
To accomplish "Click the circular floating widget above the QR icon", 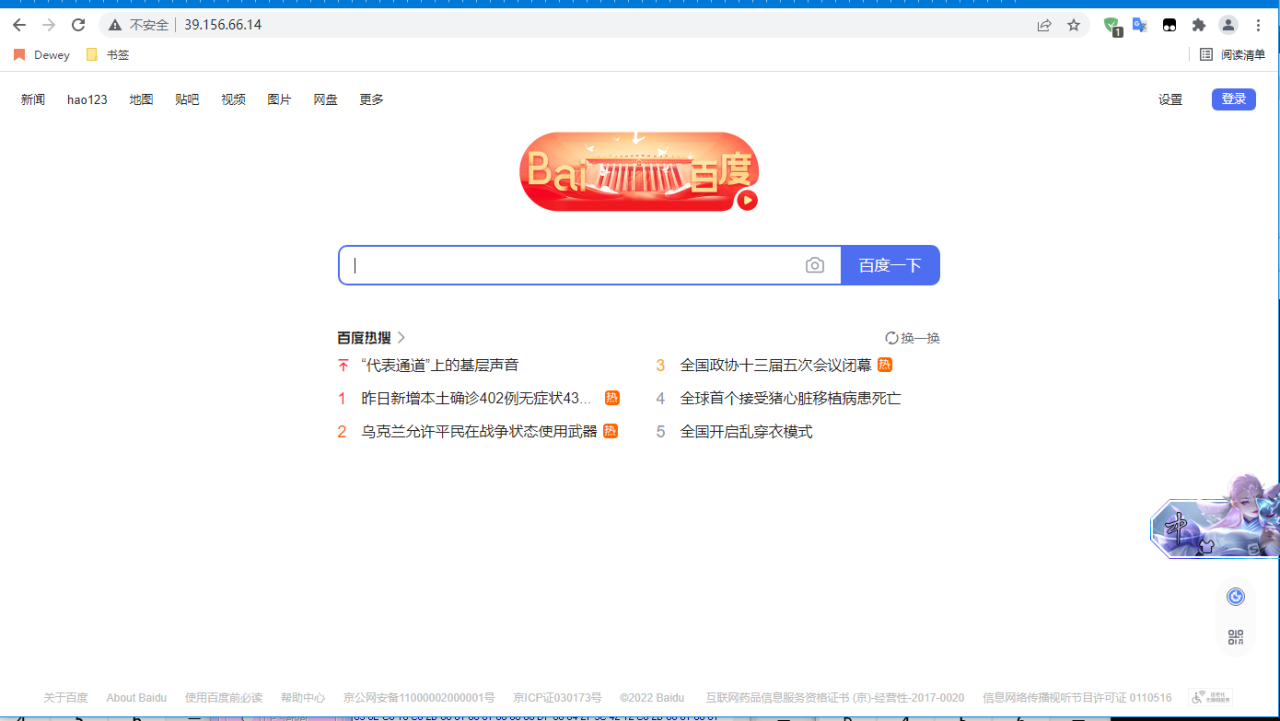I will coord(1235,595).
